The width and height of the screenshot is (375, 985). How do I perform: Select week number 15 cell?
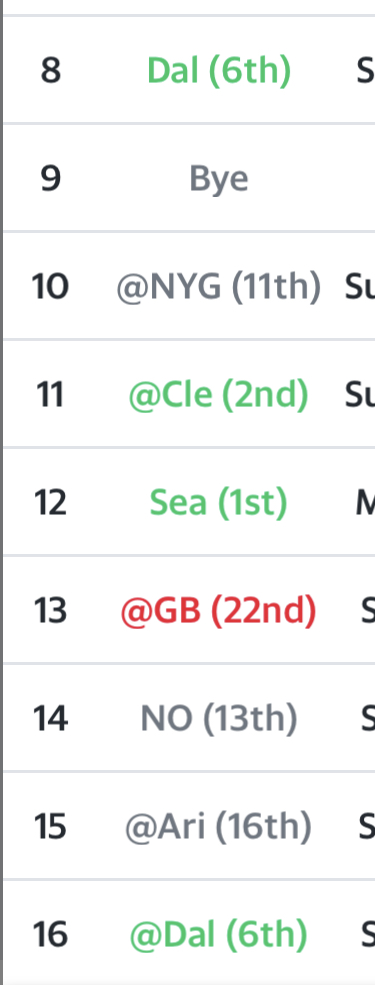(x=50, y=827)
